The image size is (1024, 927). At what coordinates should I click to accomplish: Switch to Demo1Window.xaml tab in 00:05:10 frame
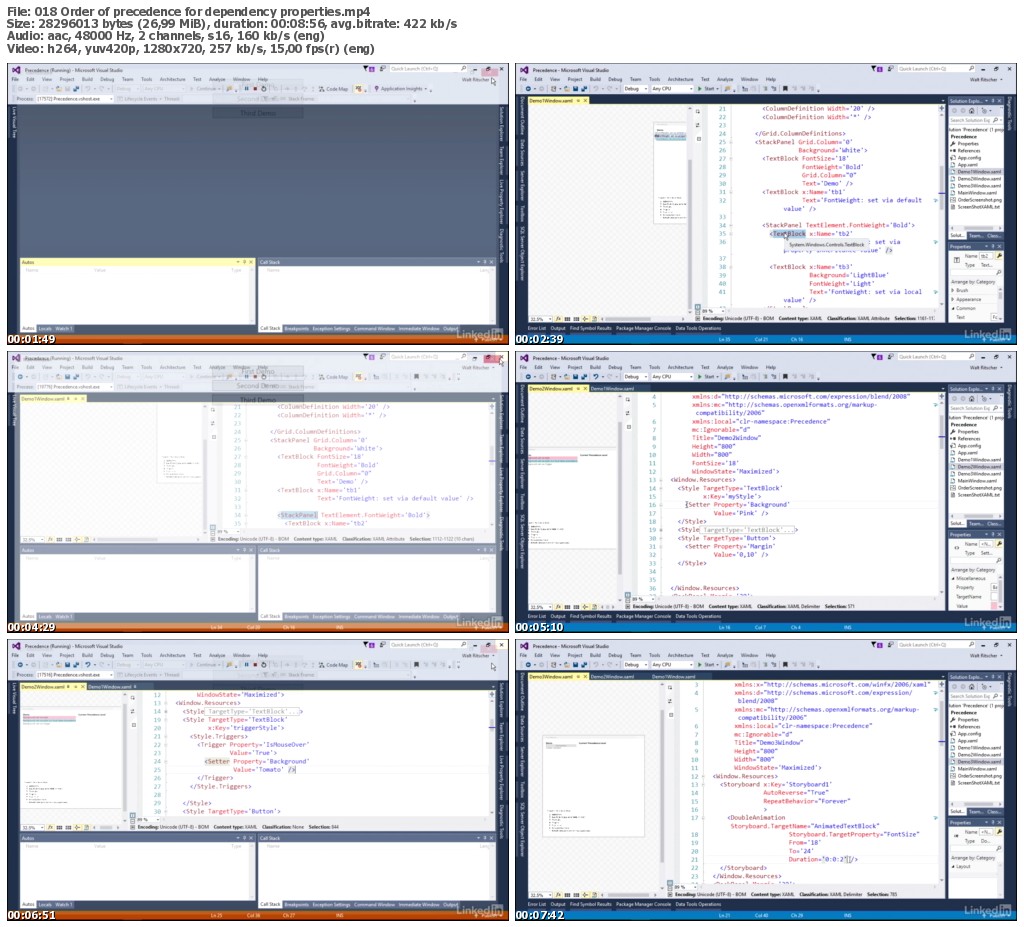(x=613, y=389)
